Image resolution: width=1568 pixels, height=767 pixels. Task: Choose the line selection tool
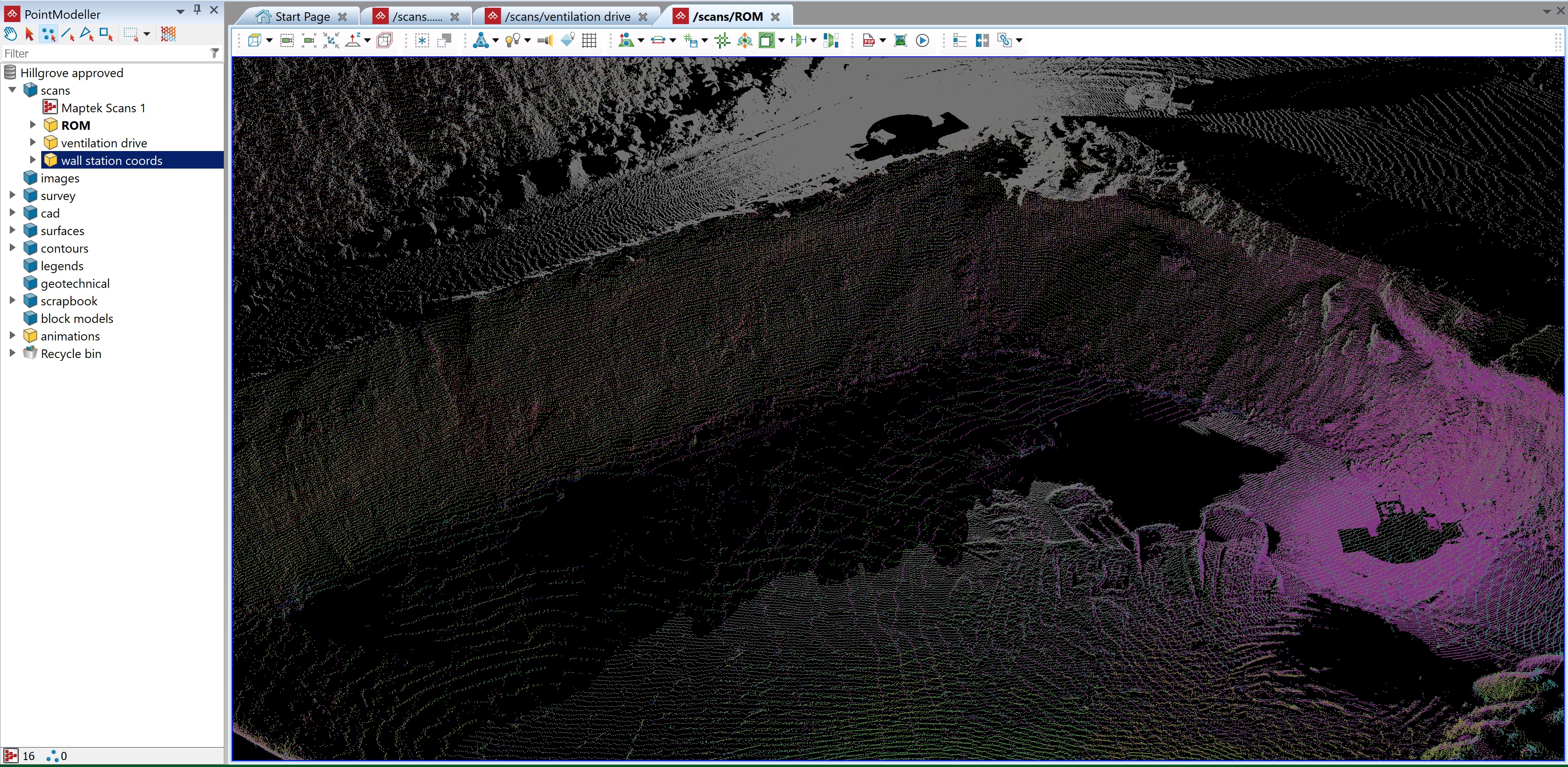coord(67,34)
